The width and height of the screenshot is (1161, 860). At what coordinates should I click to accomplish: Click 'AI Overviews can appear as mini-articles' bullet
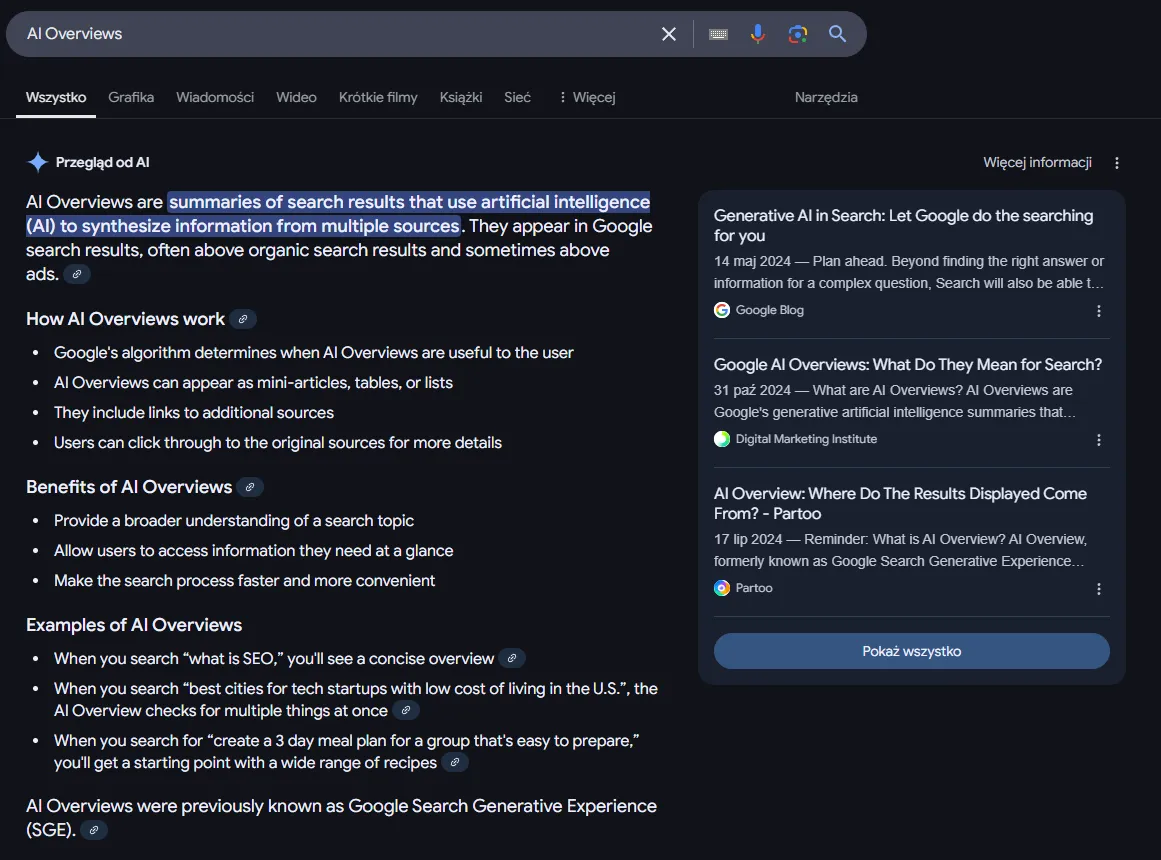coord(253,383)
